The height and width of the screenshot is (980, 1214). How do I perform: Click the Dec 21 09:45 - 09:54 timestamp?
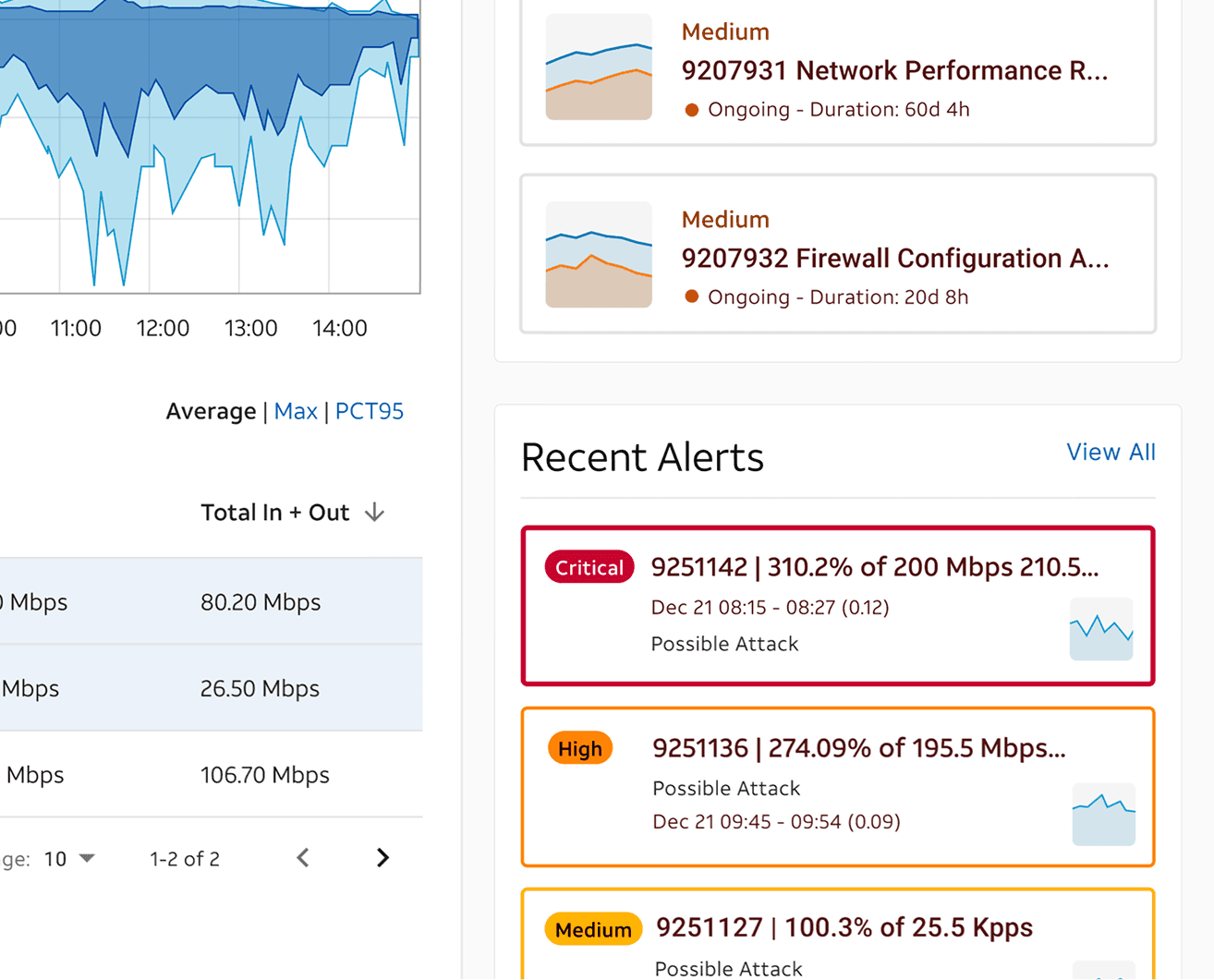pos(776,822)
